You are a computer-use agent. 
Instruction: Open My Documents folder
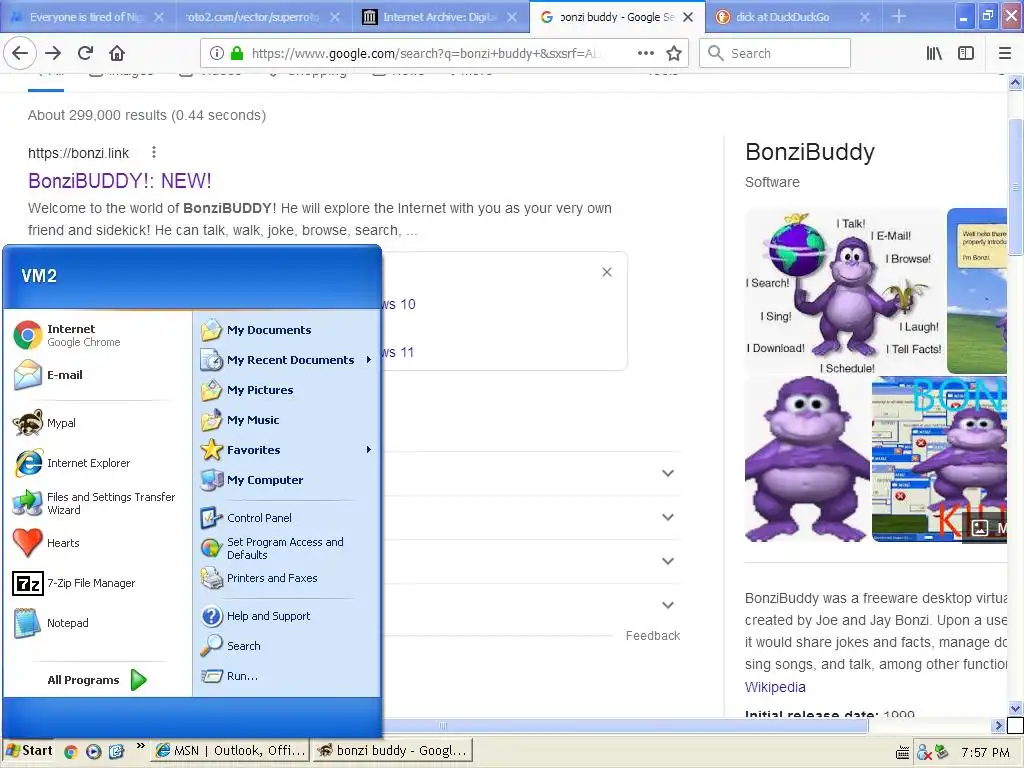tap(256, 330)
